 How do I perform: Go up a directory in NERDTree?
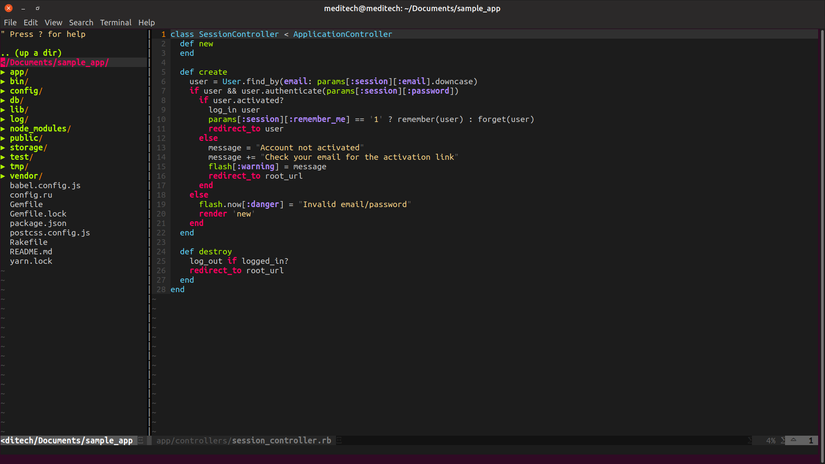(x=33, y=53)
